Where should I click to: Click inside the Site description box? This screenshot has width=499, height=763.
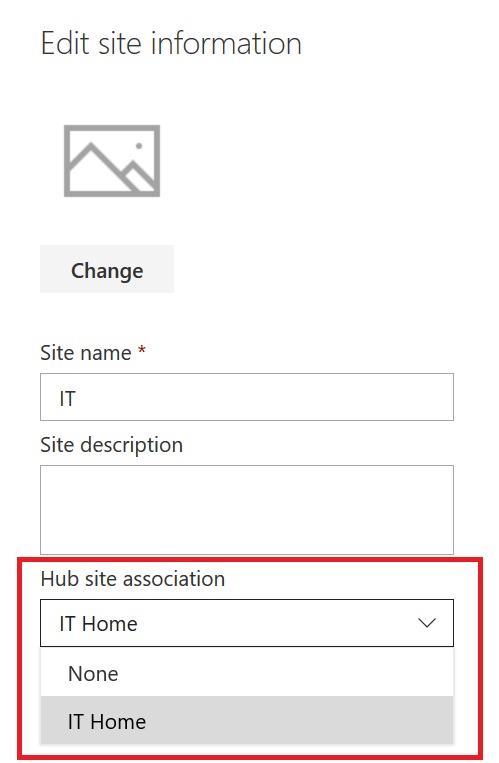pyautogui.click(x=247, y=510)
